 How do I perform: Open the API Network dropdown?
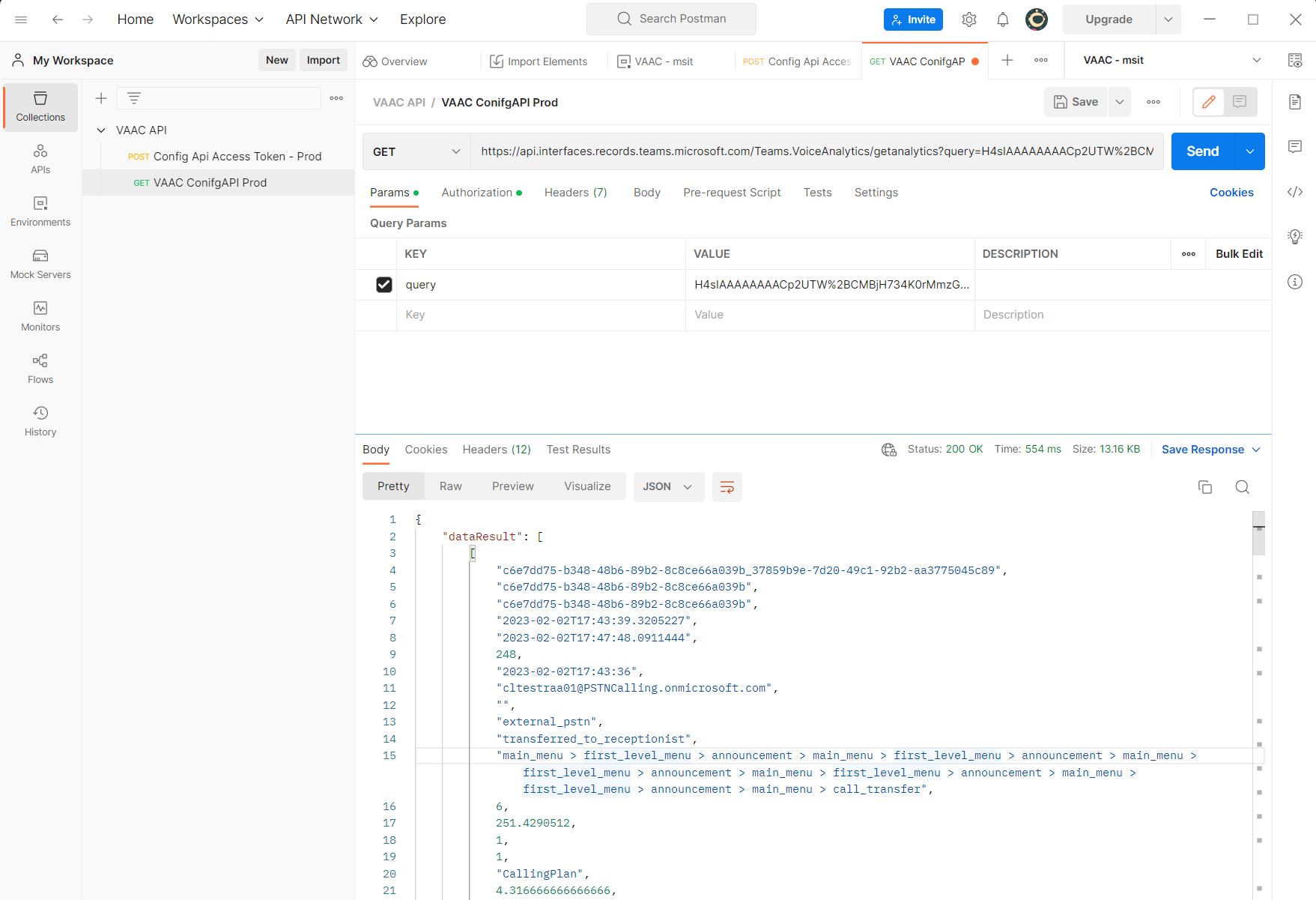[332, 19]
